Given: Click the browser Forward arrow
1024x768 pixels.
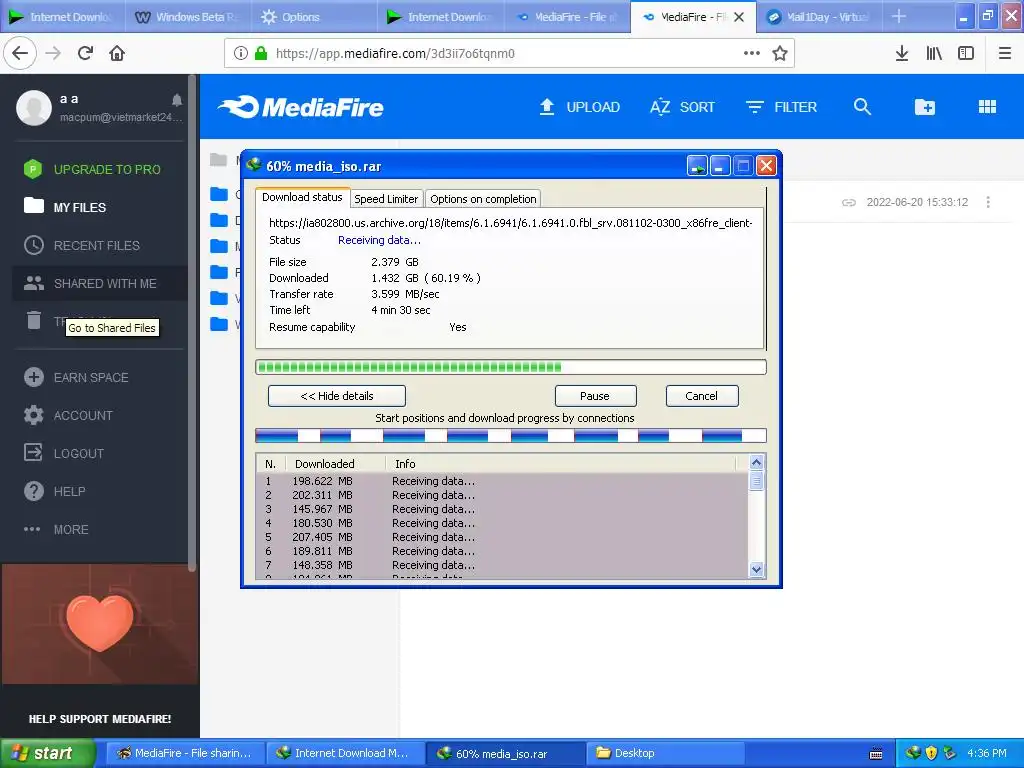Looking at the screenshot, I should coord(53,53).
